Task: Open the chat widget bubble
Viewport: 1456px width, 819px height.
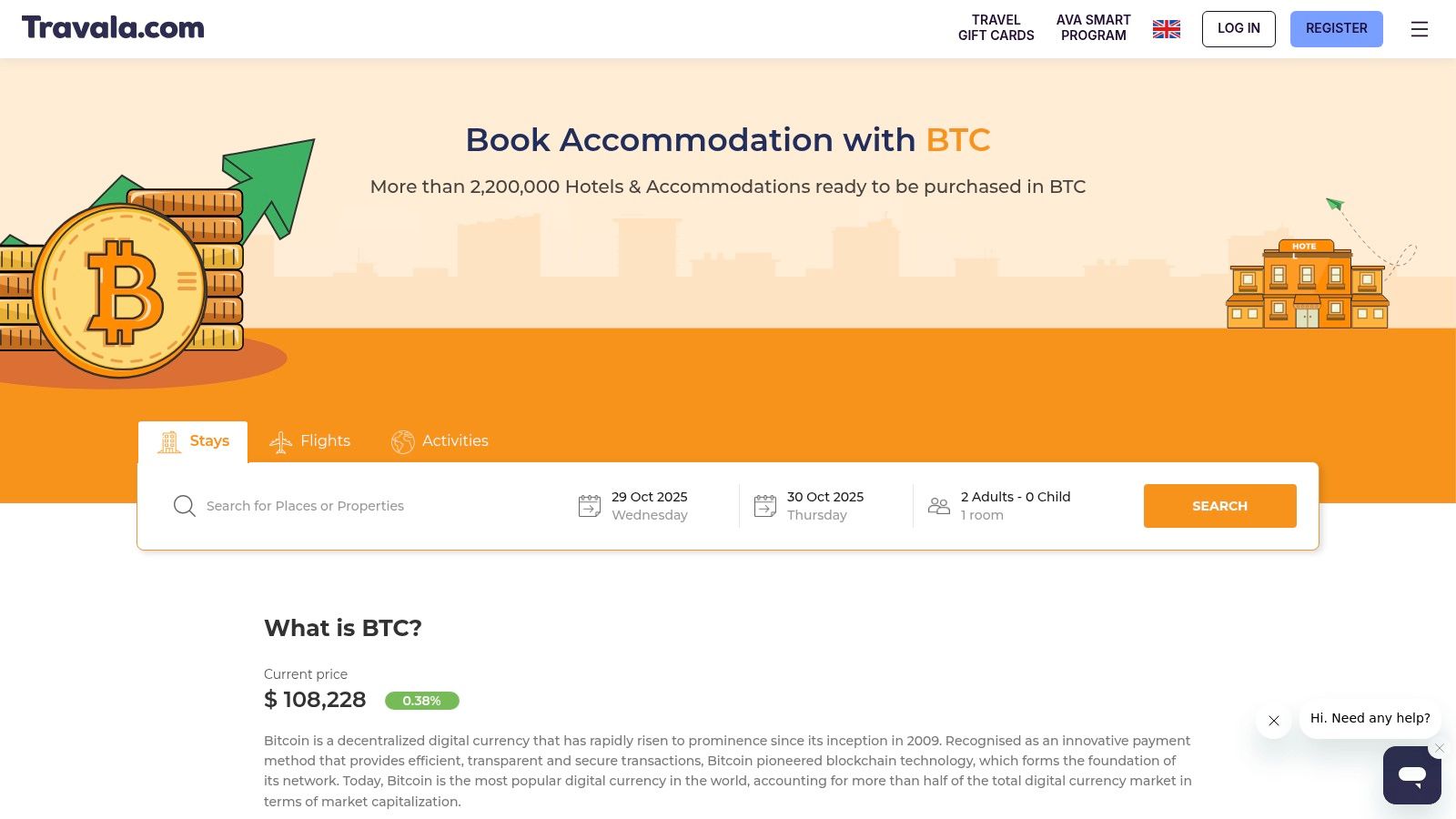Action: (1411, 775)
